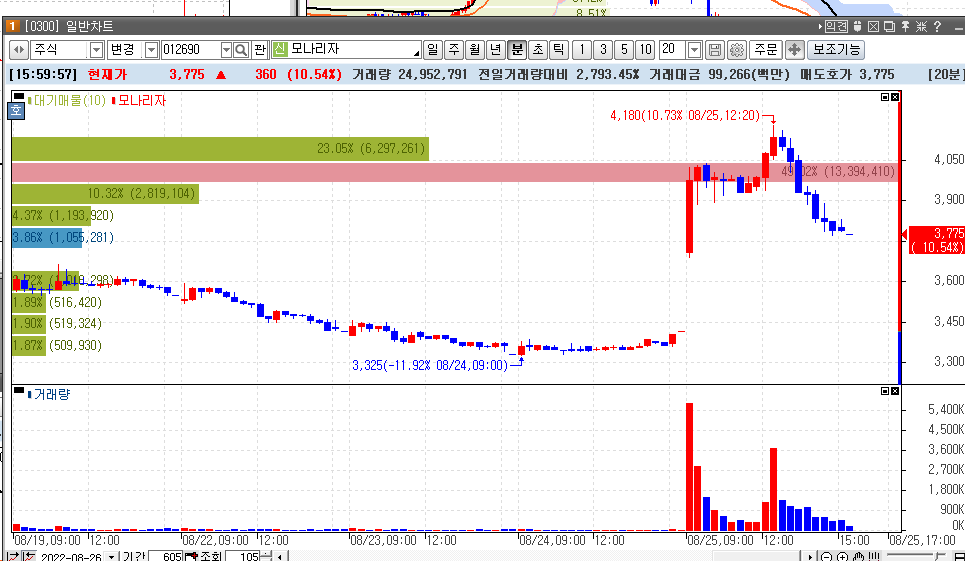Set interval to 5 minutes
965x561 pixels.
pos(624,50)
